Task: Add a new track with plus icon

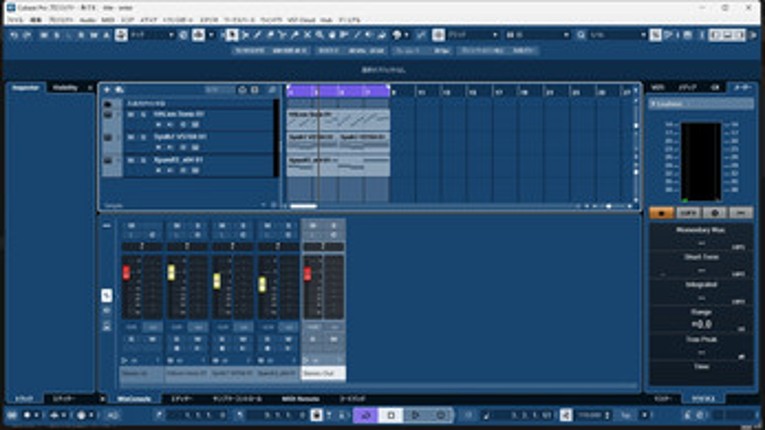Action: point(107,90)
